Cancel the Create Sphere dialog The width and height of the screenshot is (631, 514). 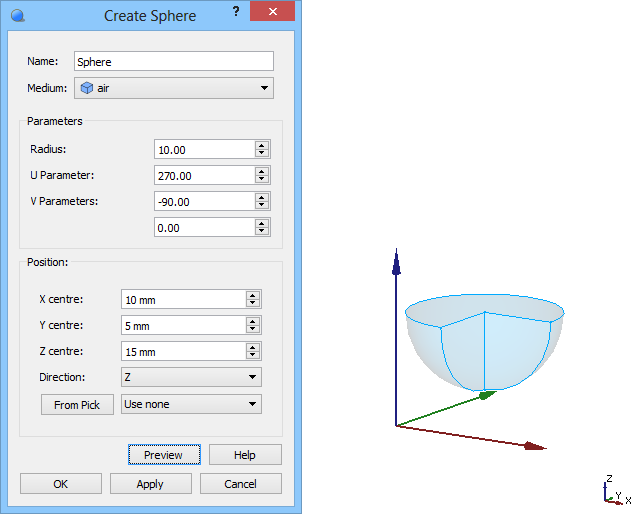coord(241,483)
